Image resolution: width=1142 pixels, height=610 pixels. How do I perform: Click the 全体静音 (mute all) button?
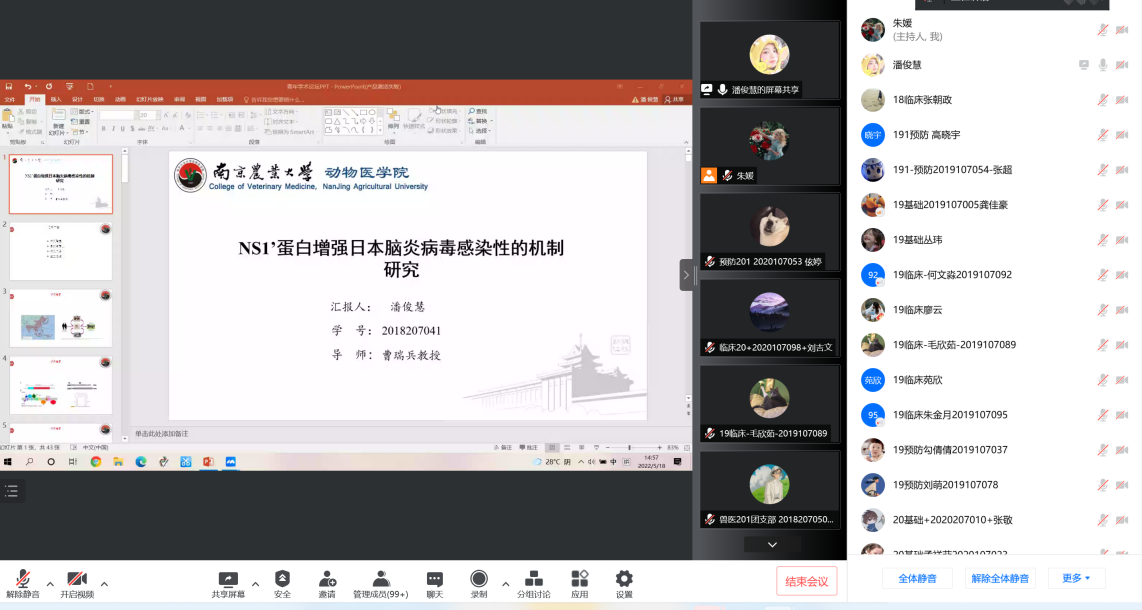[916, 578]
